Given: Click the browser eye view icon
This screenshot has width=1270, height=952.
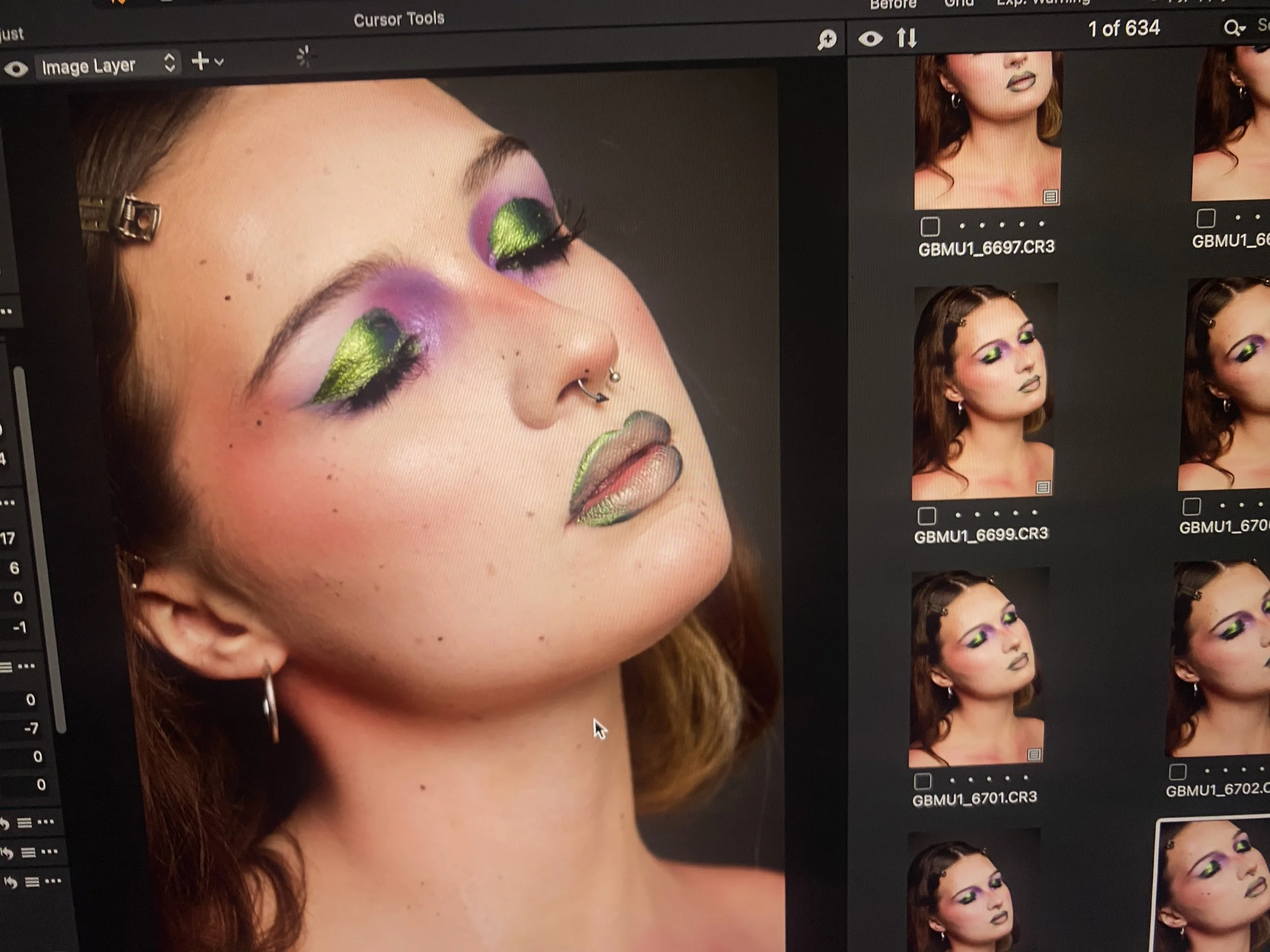Looking at the screenshot, I should pyautogui.click(x=870, y=39).
